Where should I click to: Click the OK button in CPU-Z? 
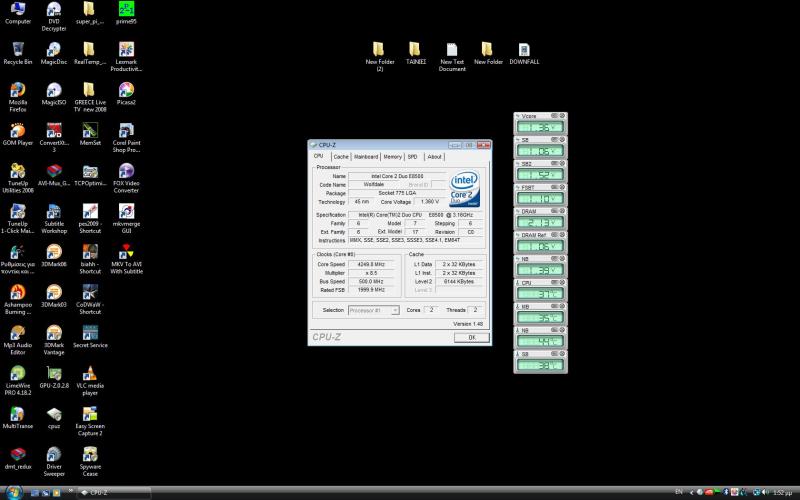point(471,337)
